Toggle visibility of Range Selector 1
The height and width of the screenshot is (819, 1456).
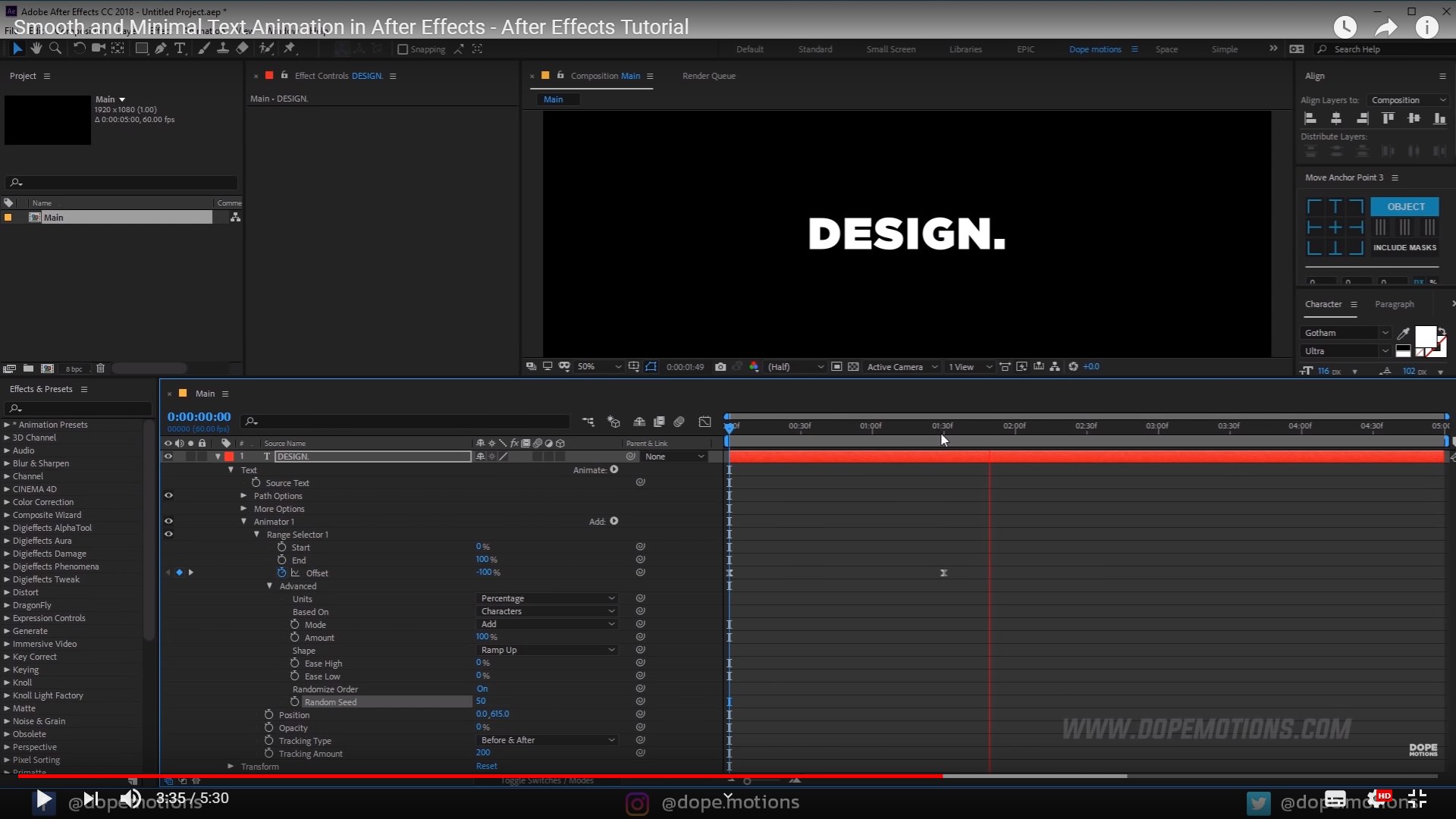point(168,535)
